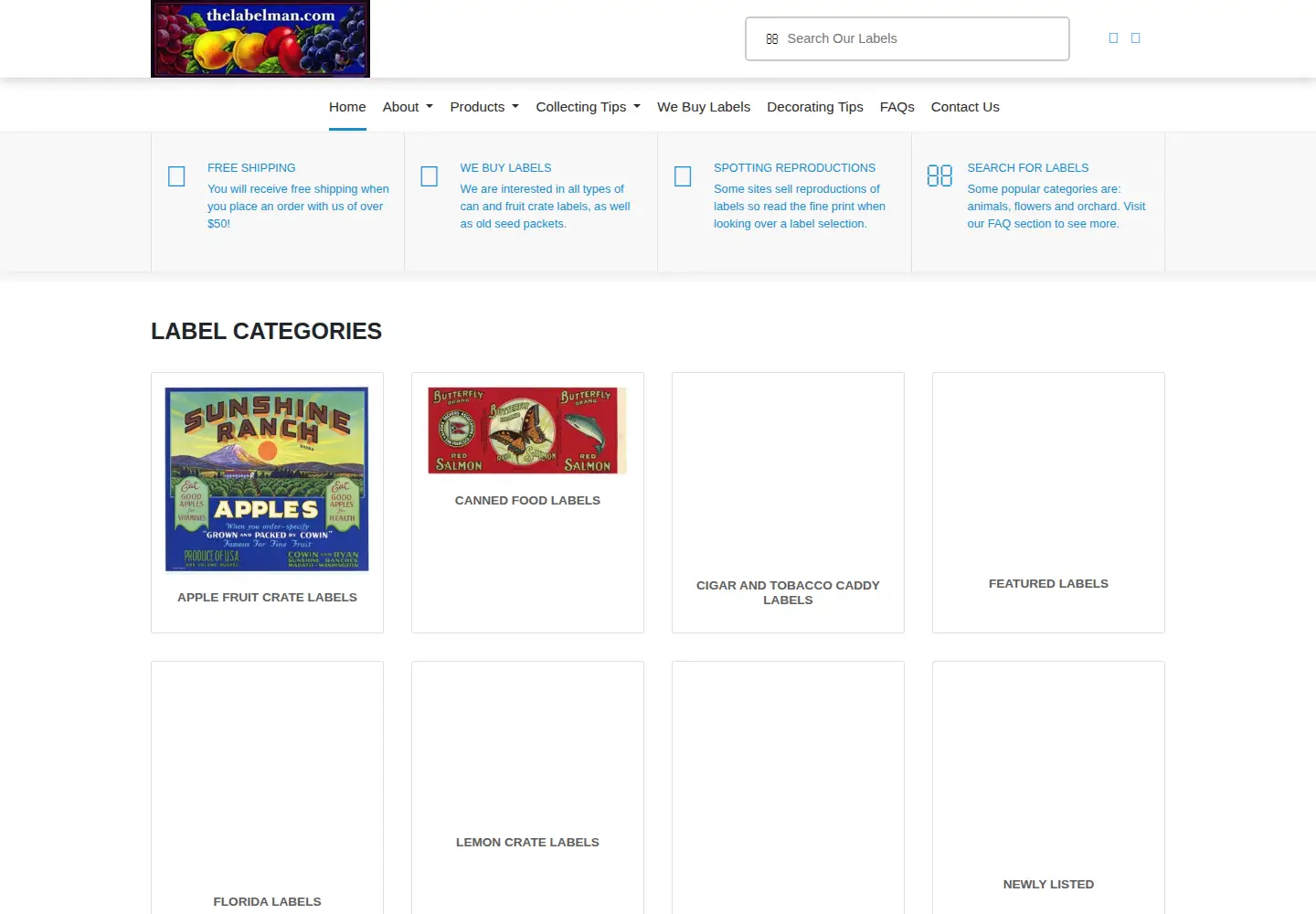Open Butterfly Salmon label thumbnail
The image size is (1316, 914).
tap(527, 430)
